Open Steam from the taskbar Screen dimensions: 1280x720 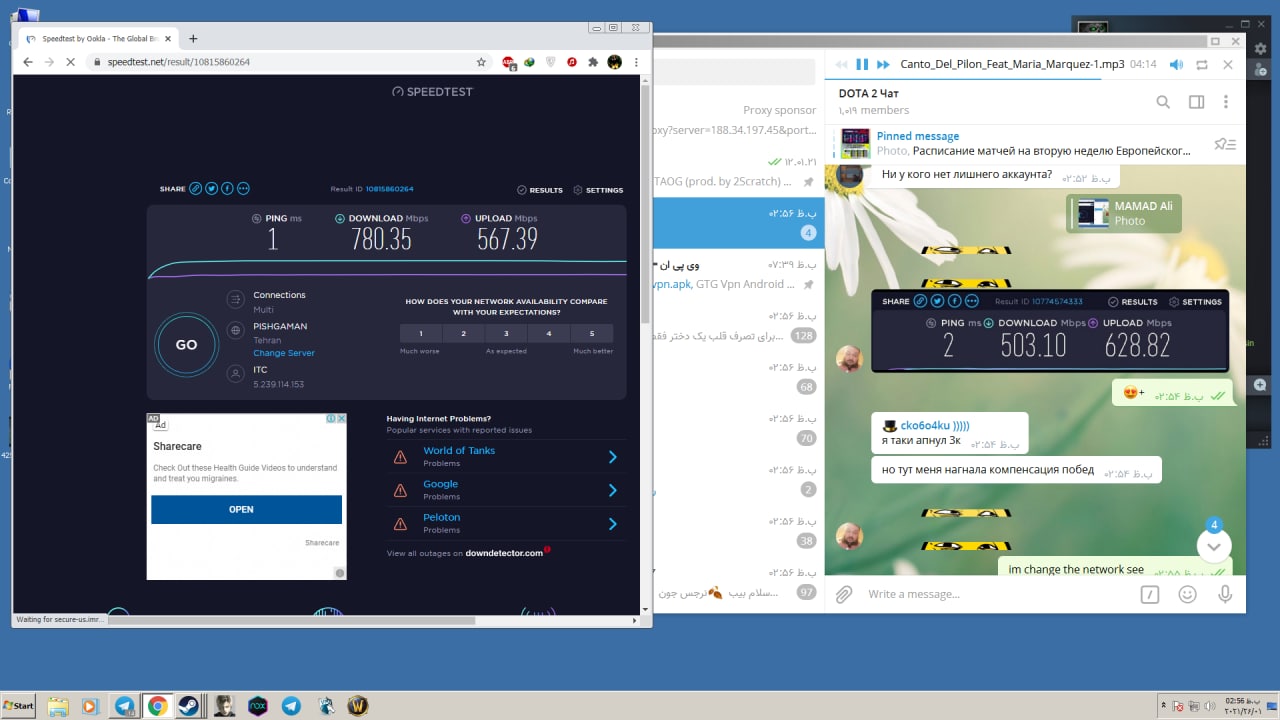click(187, 705)
